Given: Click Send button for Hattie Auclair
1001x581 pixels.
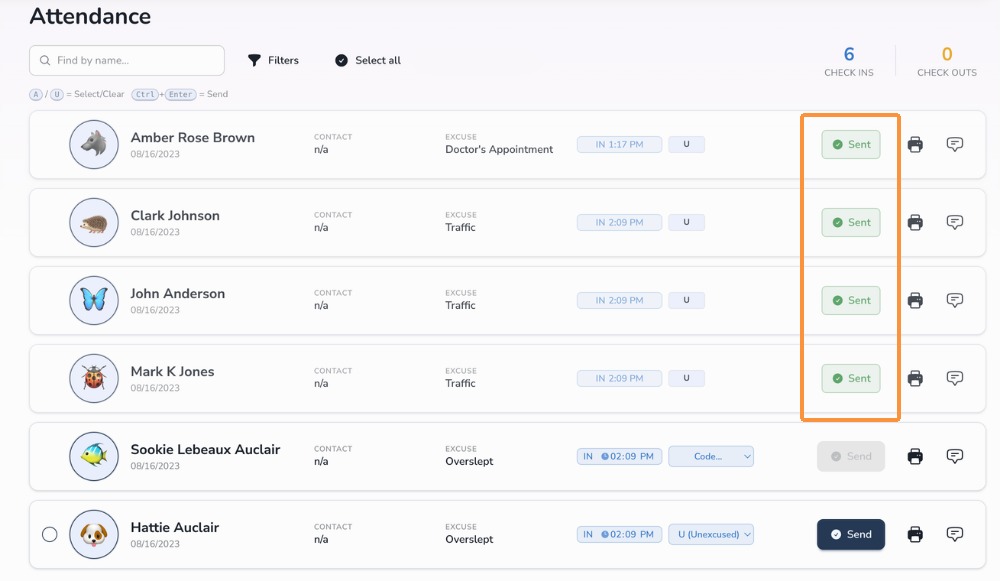Looking at the screenshot, I should click(x=851, y=534).
